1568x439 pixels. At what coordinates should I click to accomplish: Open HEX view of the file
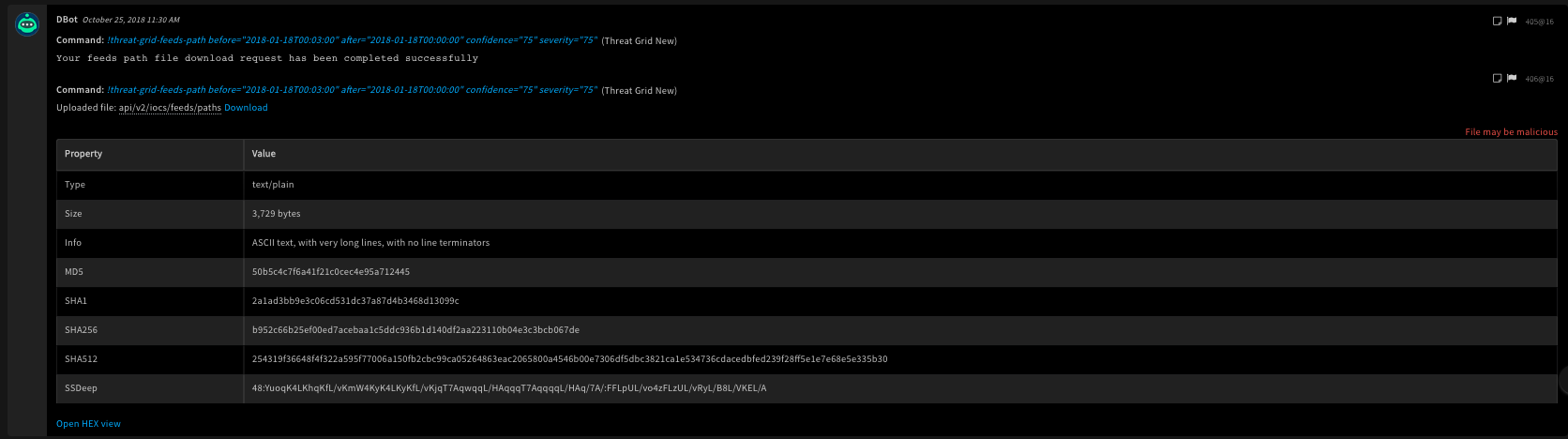pyautogui.click(x=88, y=424)
